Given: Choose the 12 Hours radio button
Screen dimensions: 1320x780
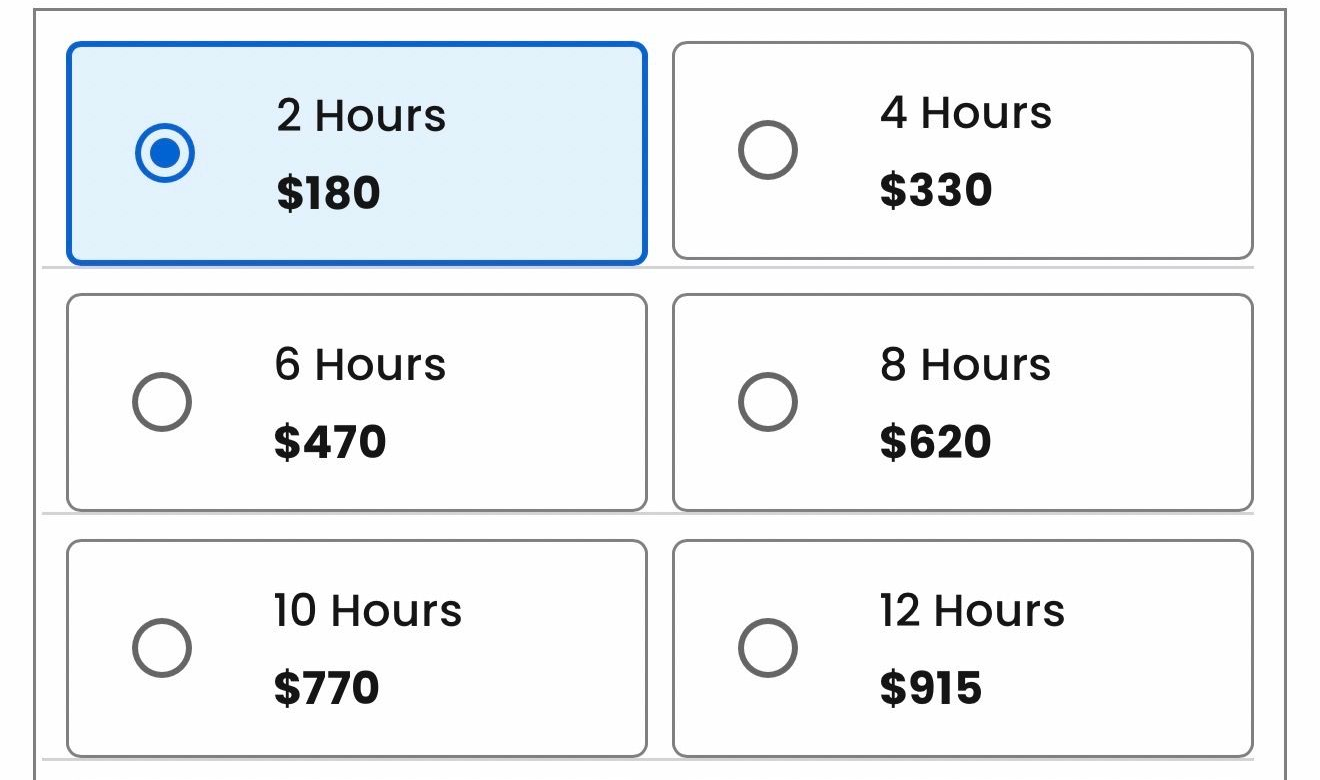Looking at the screenshot, I should tap(767, 648).
